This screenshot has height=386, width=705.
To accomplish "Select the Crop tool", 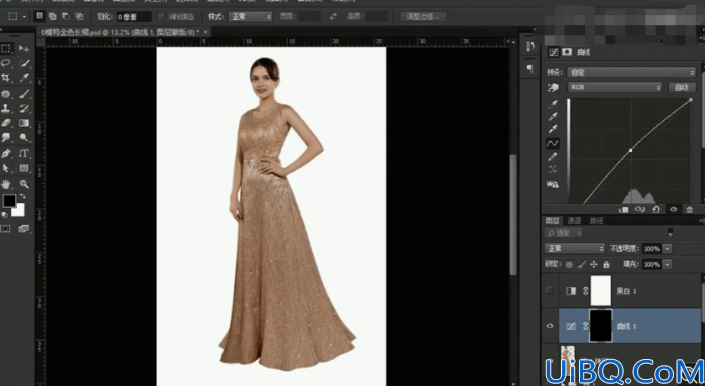I will (6, 77).
